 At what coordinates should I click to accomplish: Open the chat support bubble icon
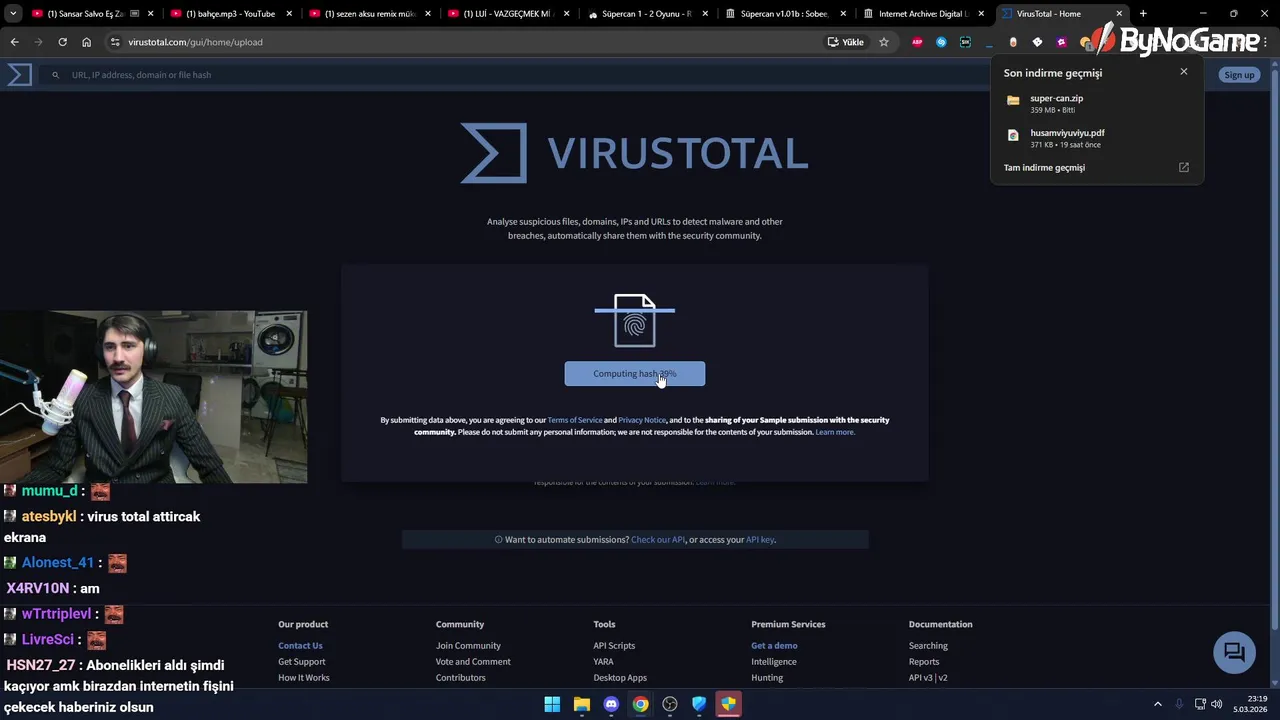pyautogui.click(x=1234, y=652)
